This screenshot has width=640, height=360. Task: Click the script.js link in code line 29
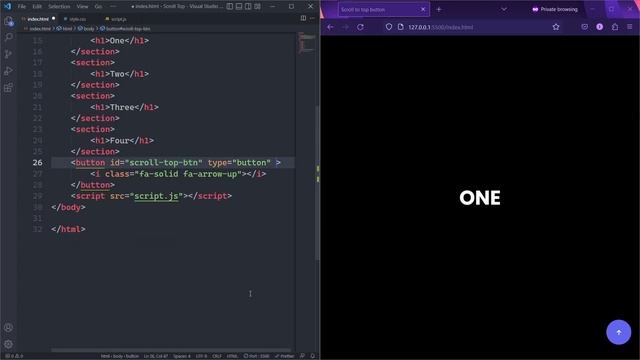[156, 196]
